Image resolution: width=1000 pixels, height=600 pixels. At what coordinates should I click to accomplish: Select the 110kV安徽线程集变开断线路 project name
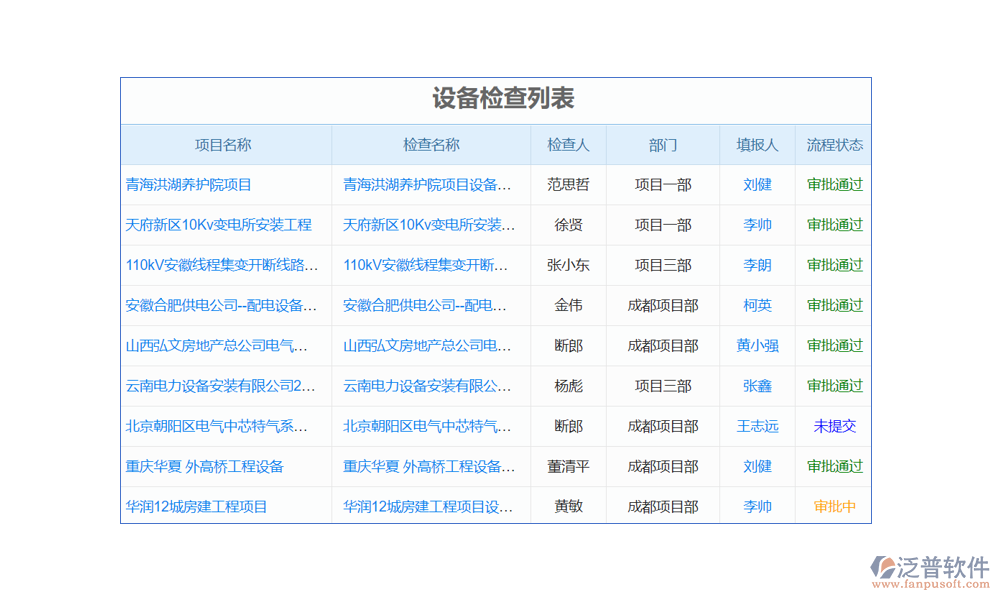222,265
